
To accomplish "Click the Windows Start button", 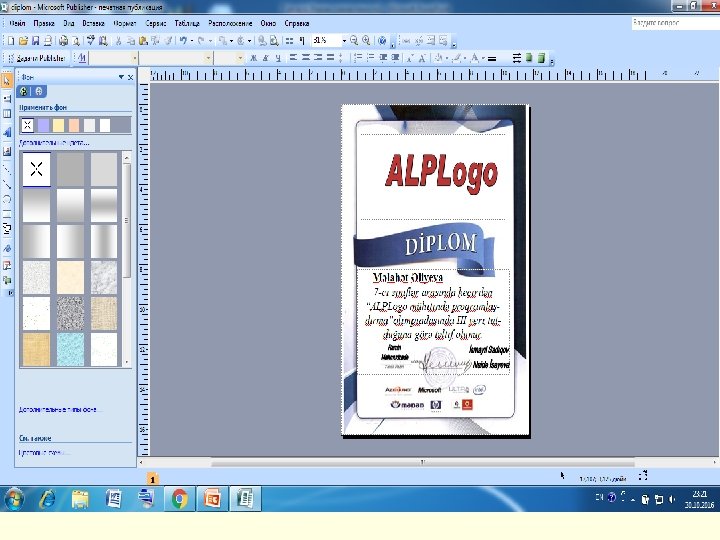I will tap(14, 499).
